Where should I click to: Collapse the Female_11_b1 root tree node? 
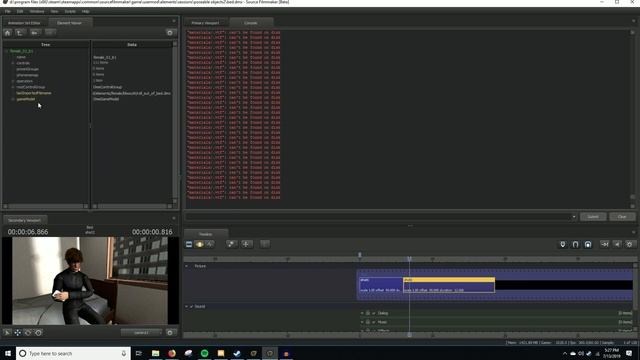tap(7, 51)
